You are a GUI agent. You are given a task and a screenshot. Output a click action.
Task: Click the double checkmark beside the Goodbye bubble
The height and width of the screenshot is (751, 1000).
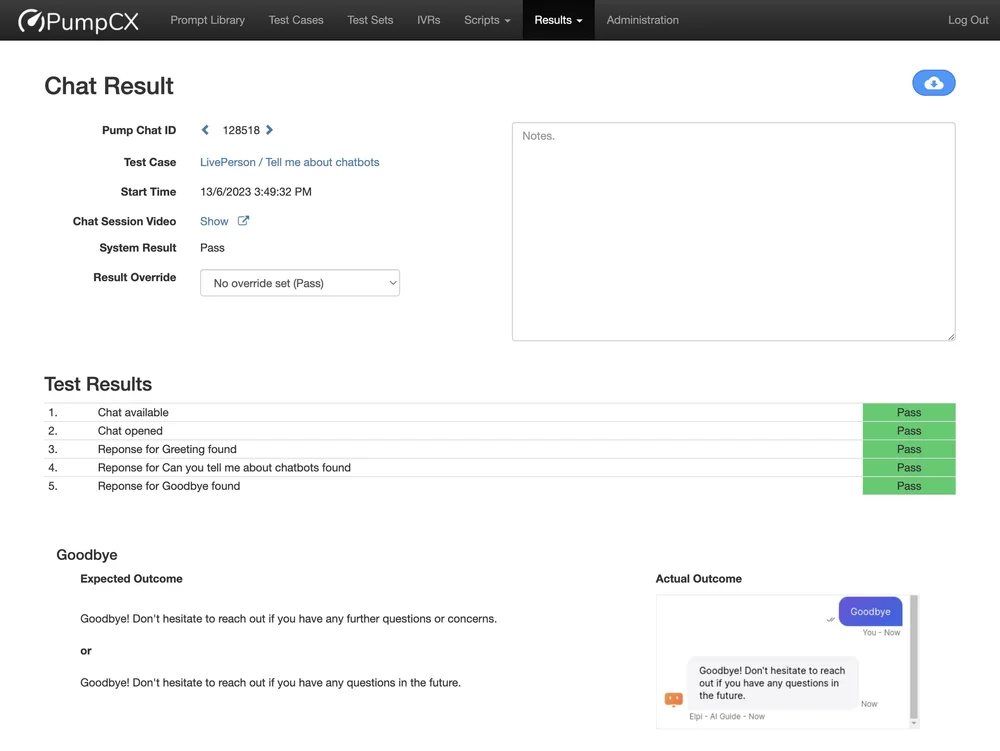pyautogui.click(x=830, y=619)
